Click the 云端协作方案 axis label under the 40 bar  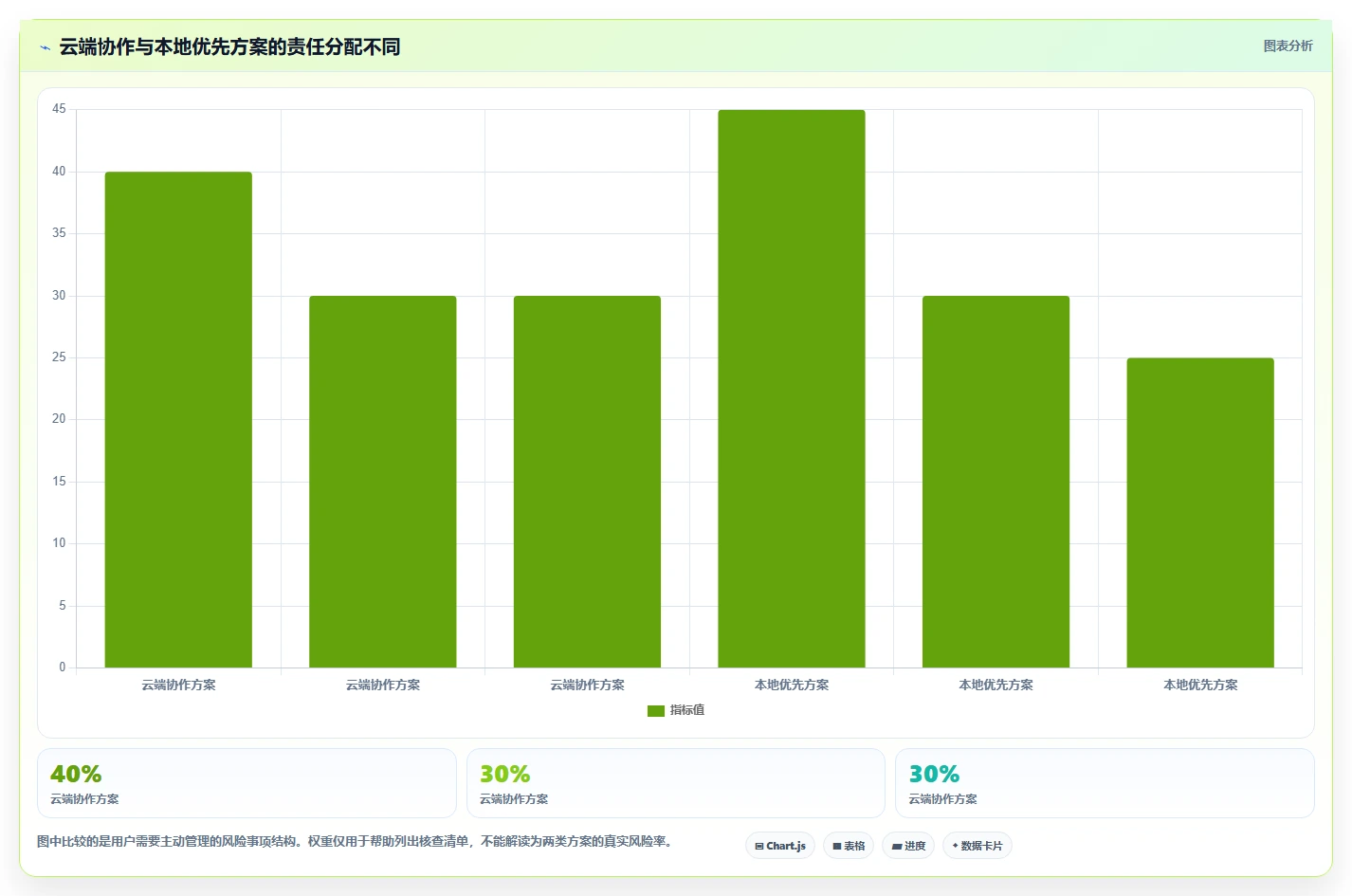tap(178, 685)
